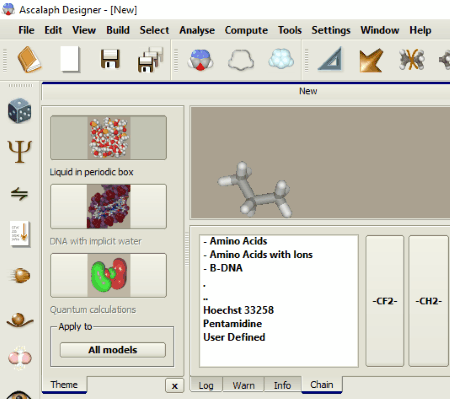The height and width of the screenshot is (399, 450).
Task: Select the cloud surface view icon
Action: 281,59
